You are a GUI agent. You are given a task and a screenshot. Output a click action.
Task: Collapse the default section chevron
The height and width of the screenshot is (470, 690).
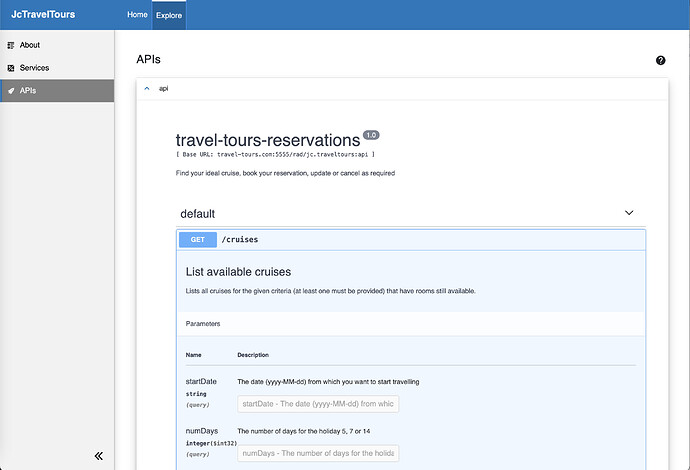click(629, 213)
